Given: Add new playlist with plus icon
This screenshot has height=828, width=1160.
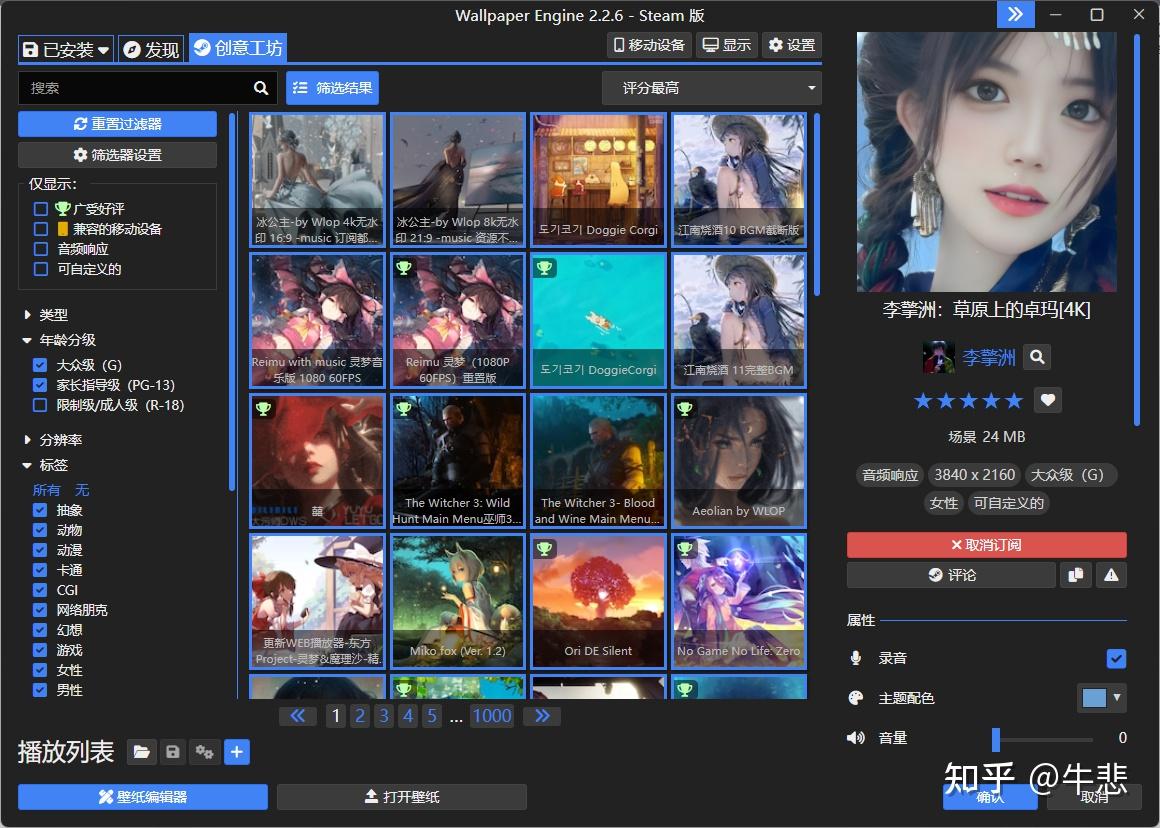Looking at the screenshot, I should pyautogui.click(x=237, y=753).
